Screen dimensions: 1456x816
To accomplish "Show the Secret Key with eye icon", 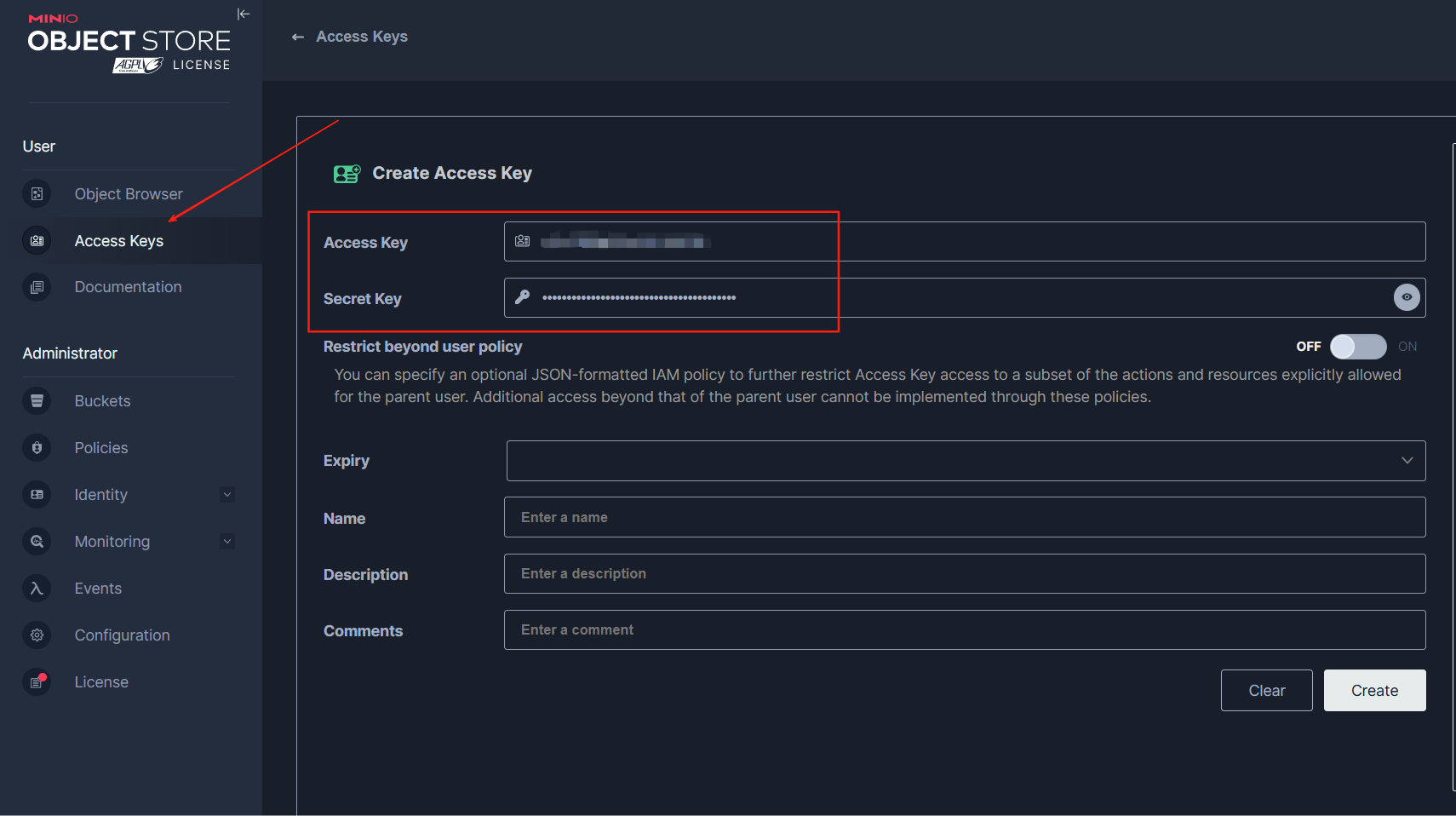I will [x=1406, y=297].
